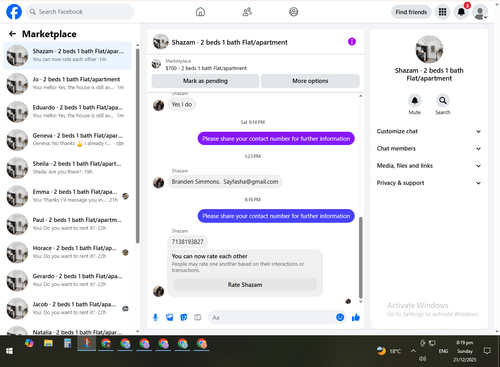The width and height of the screenshot is (500, 367).
Task: Click the 'Yes I do' message
Action: tap(182, 104)
